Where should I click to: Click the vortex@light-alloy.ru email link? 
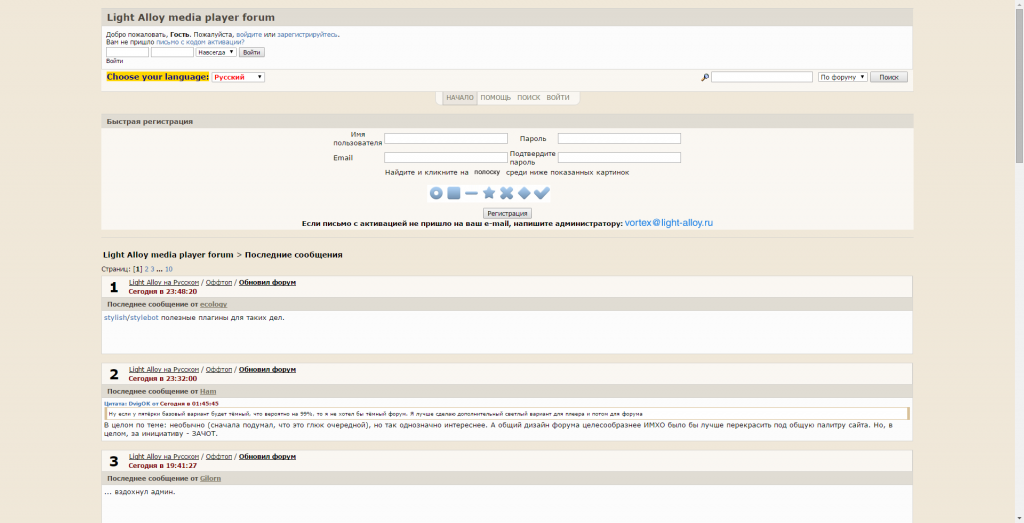coord(669,223)
